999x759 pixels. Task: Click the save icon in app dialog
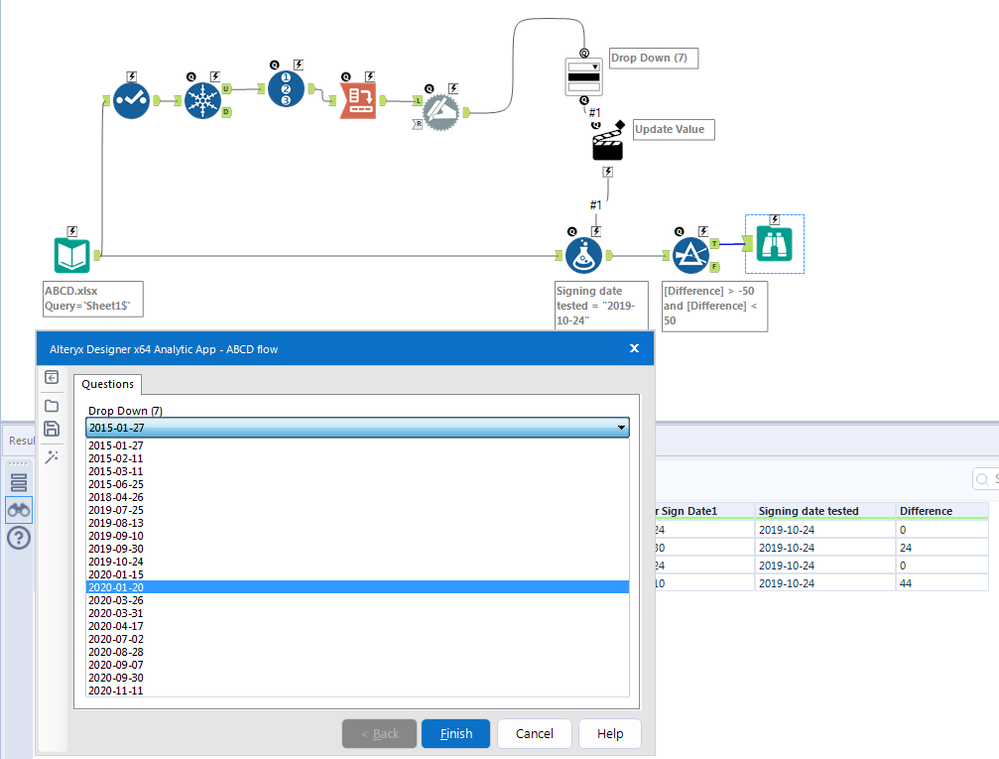(52, 429)
